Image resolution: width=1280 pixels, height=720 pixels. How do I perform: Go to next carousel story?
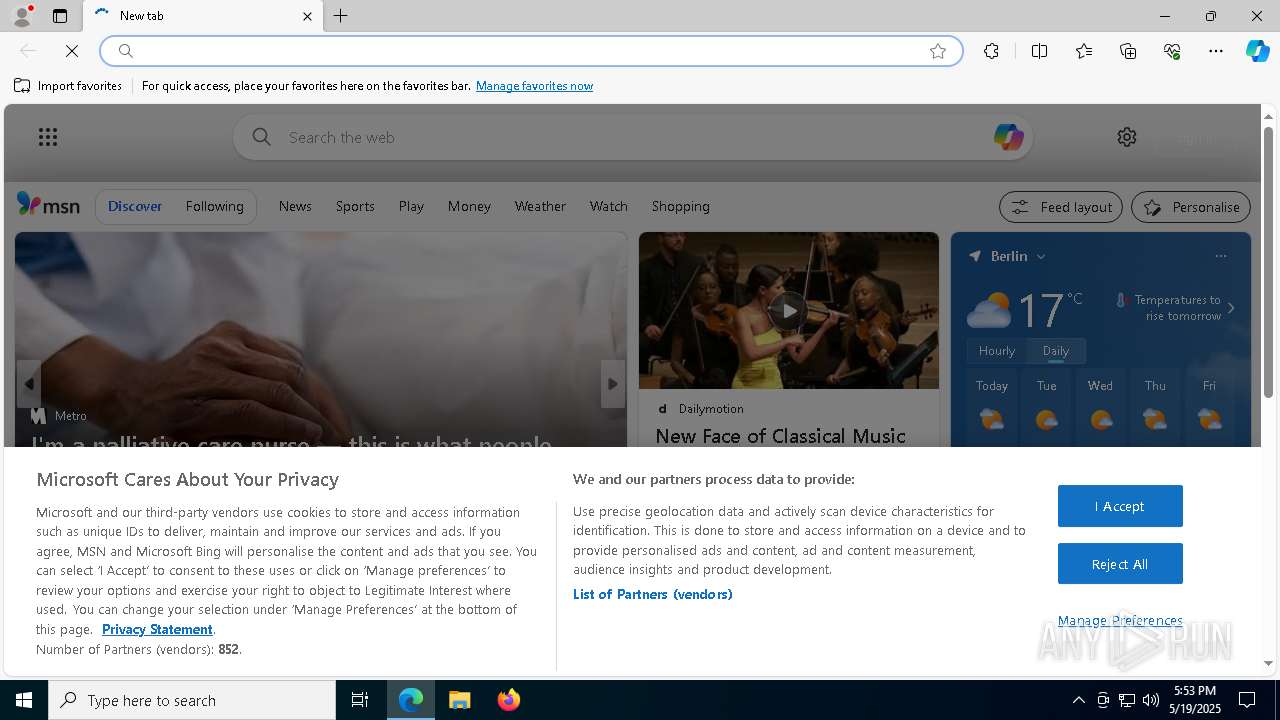pyautogui.click(x=613, y=384)
